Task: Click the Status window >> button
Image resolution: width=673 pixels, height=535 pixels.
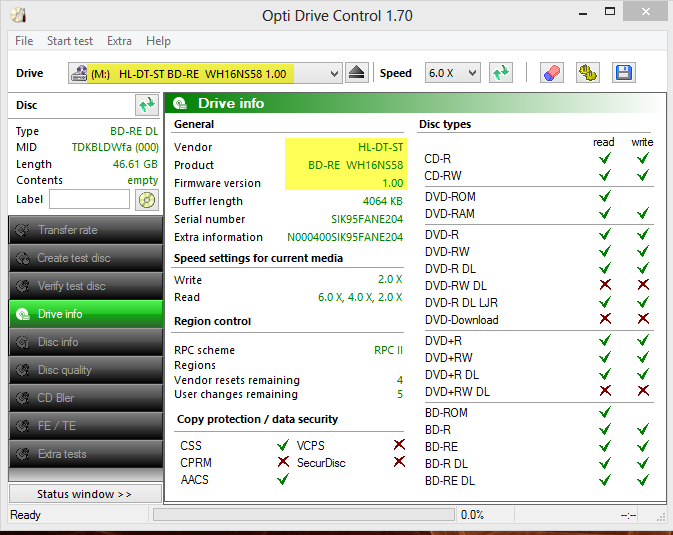Action: 85,494
